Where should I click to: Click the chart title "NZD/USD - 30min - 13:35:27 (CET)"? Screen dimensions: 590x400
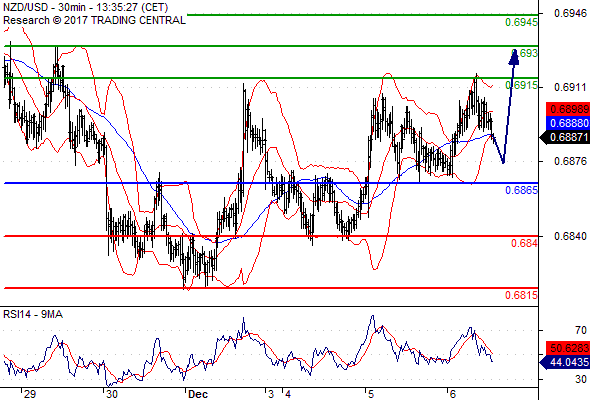coord(86,7)
